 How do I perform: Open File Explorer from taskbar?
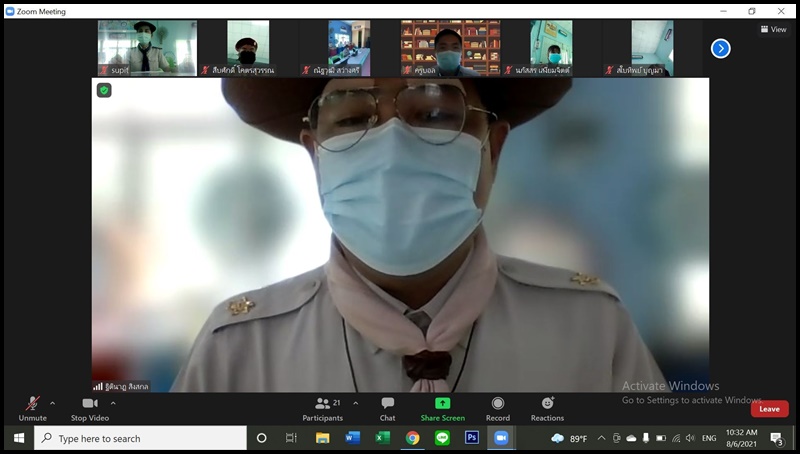322,438
